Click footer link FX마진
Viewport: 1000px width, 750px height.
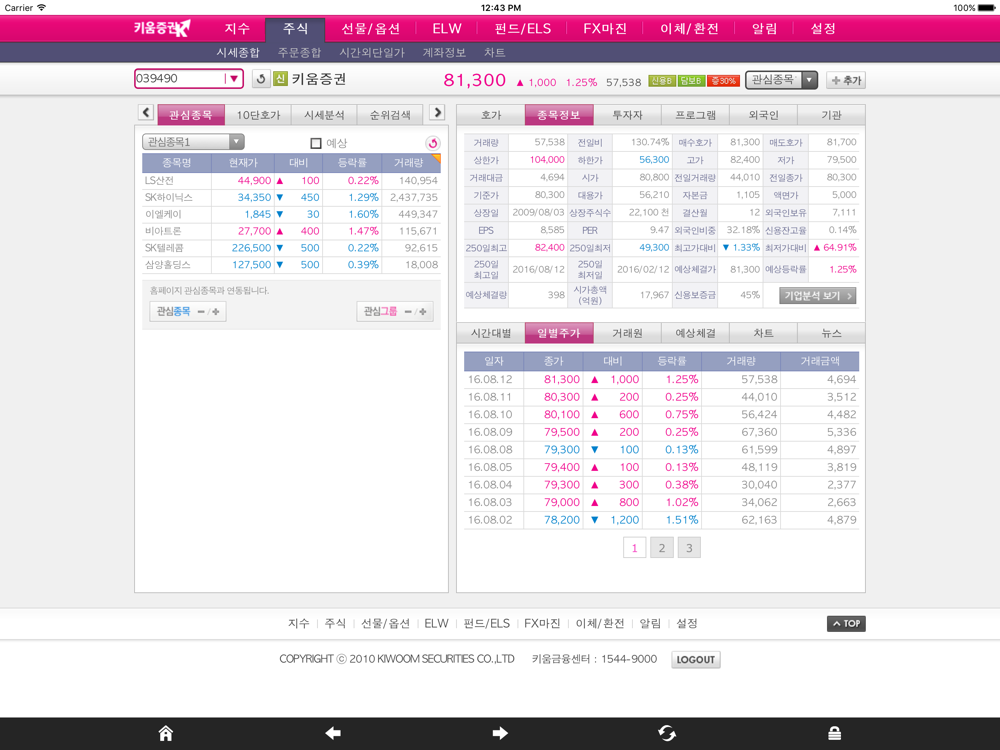coord(542,624)
